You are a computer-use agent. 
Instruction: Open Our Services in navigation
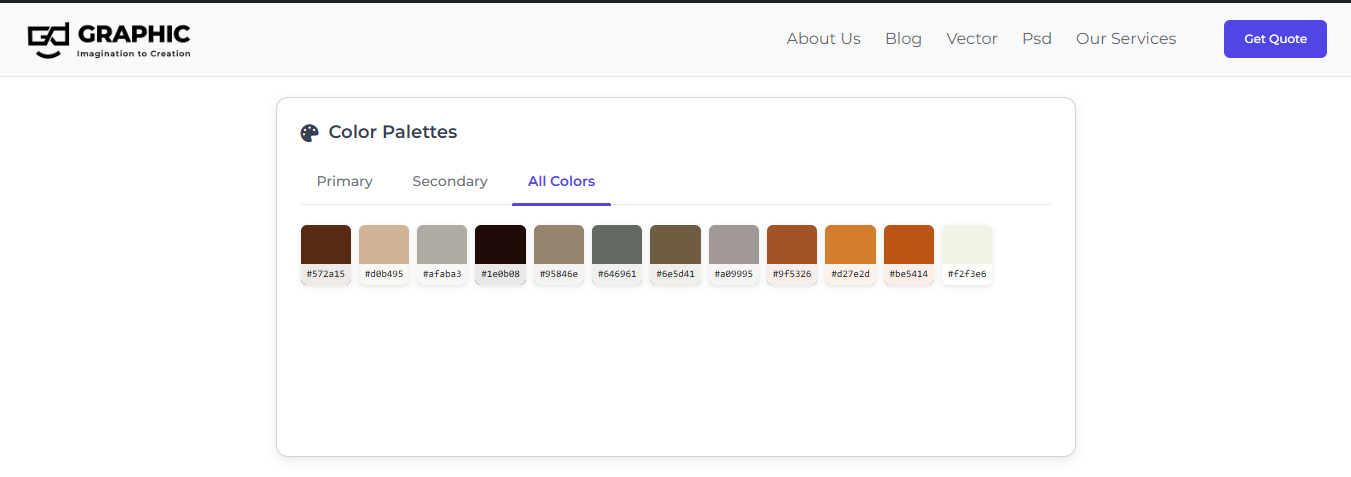point(1126,39)
